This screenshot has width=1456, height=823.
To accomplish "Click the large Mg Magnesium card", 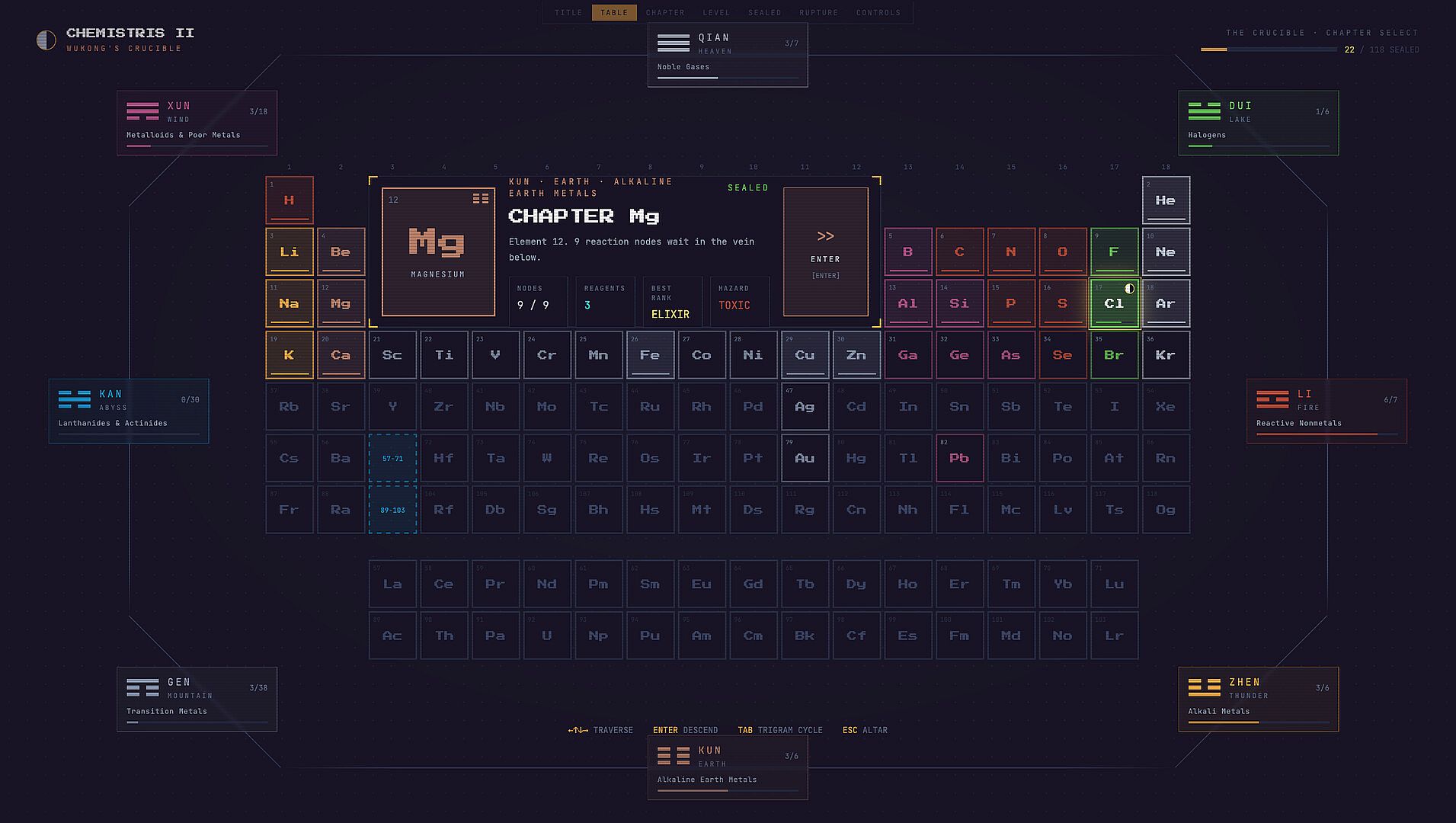I will pyautogui.click(x=438, y=251).
